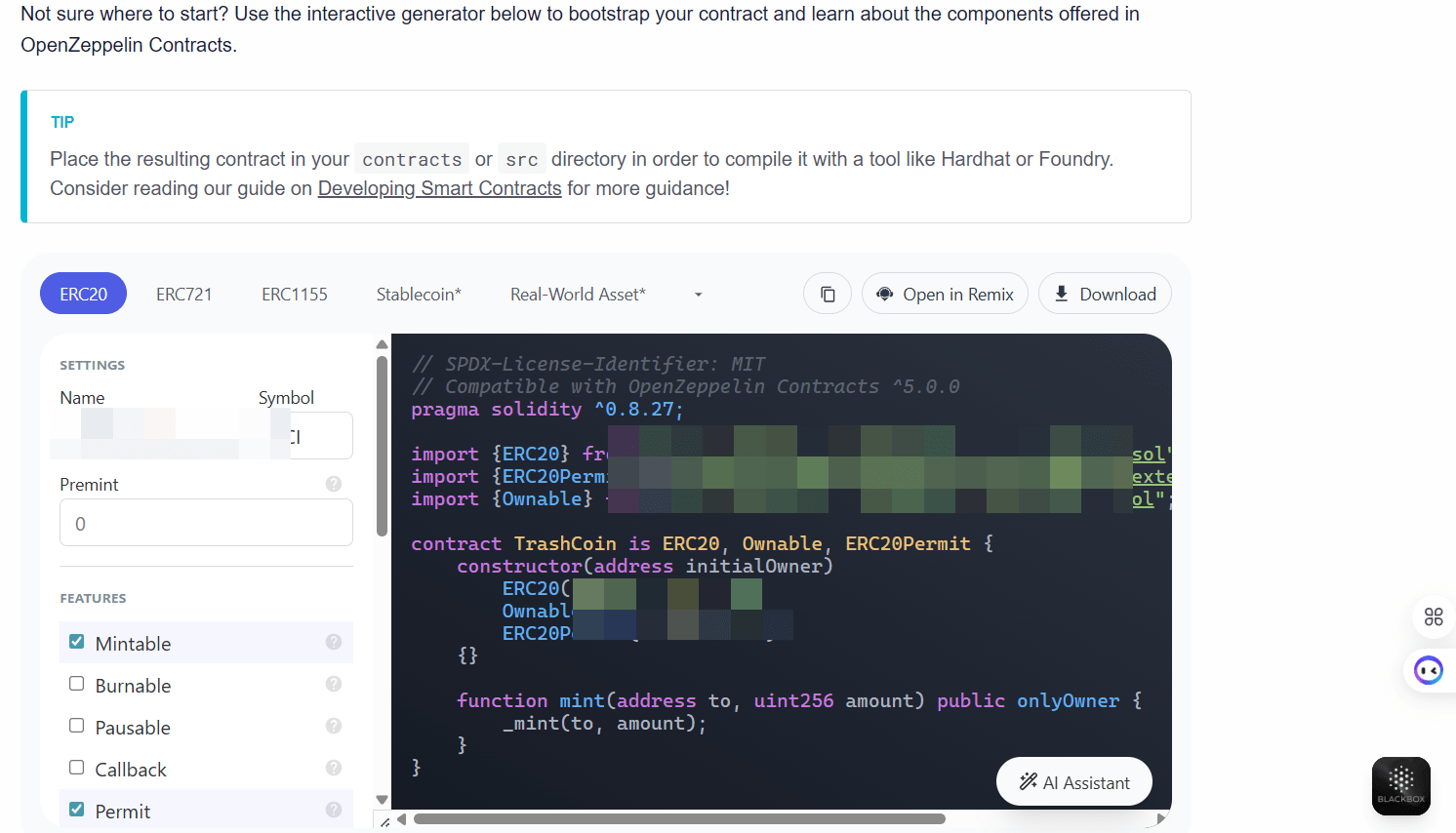Click the pragma solidity ^0.8.27 line
This screenshot has height=833, width=1456.
tap(547, 409)
